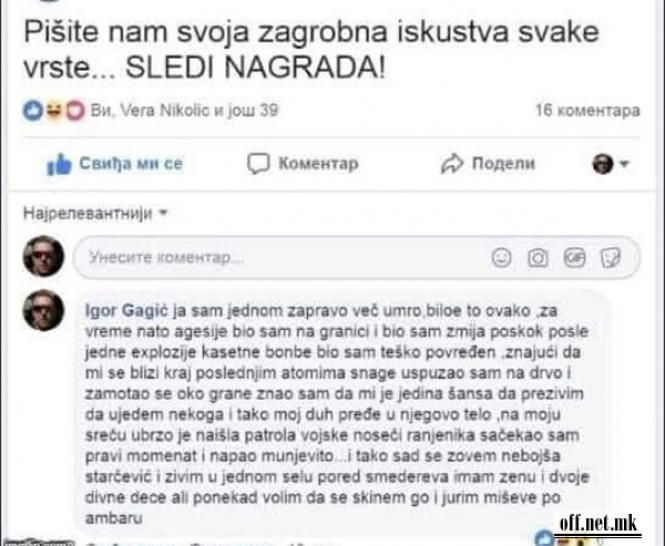Click the heart reaction icon
Image resolution: width=665 pixels, height=546 pixels.
point(75,111)
